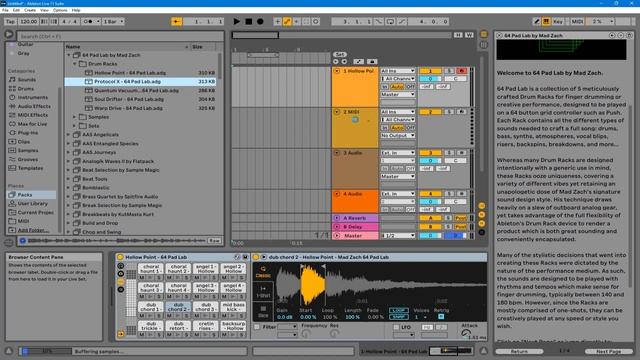Select Sounds category in browser
Viewport: 640px width, 360px height.
point(27,80)
